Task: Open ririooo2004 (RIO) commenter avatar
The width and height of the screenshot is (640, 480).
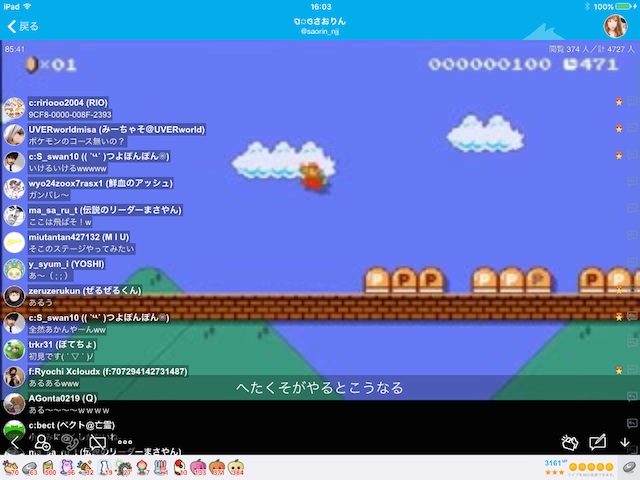Action: (14, 108)
